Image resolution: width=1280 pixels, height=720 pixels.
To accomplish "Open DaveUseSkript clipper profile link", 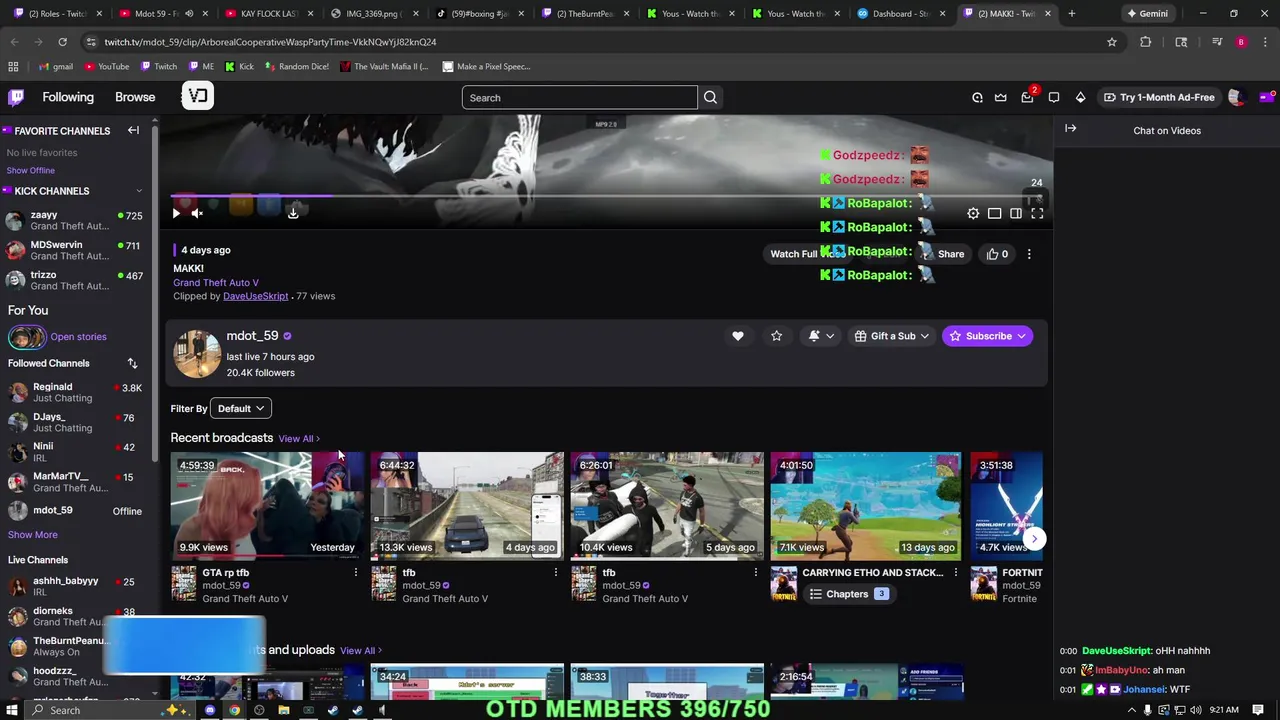I will (255, 296).
